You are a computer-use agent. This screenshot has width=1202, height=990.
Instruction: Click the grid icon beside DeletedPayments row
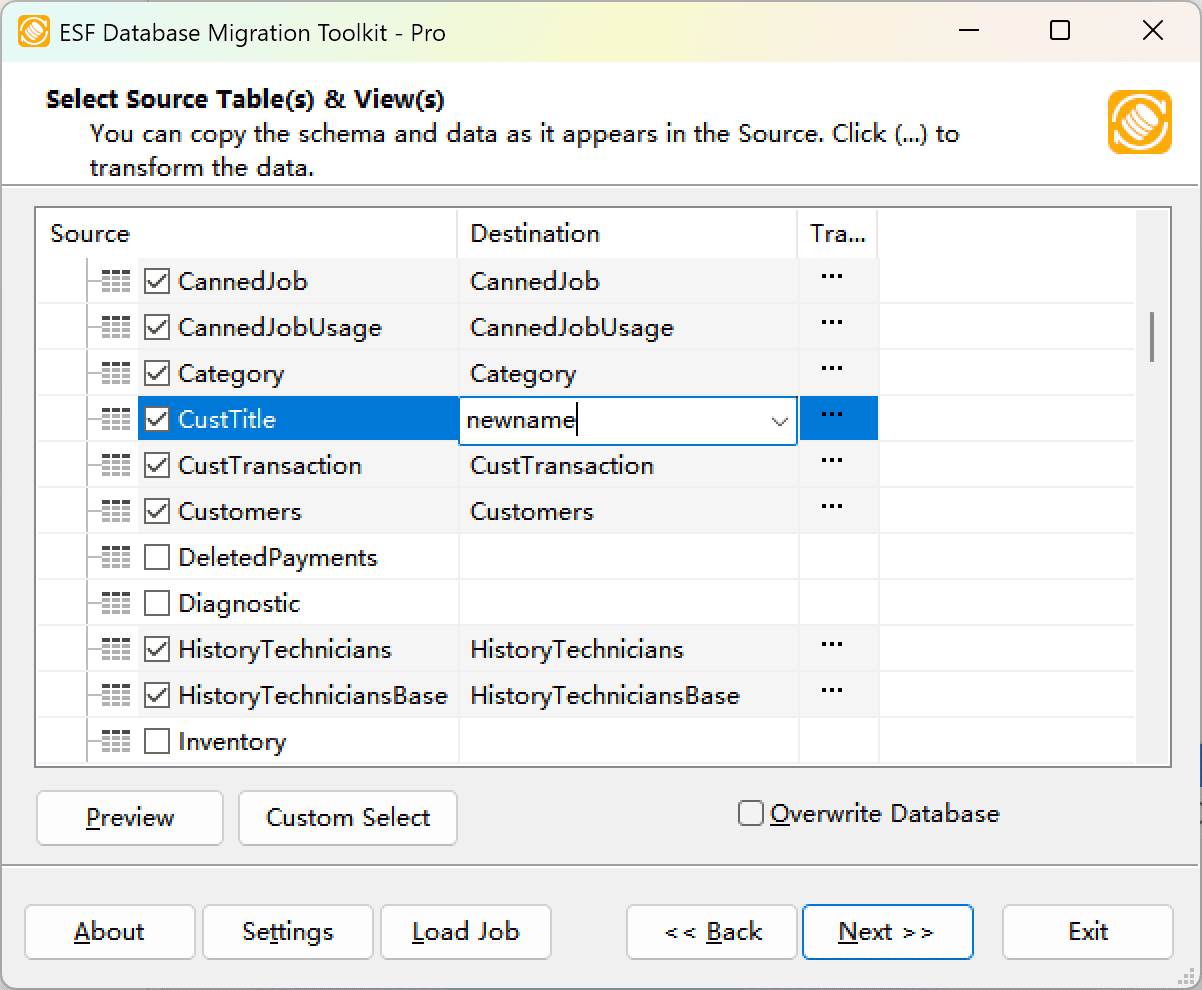coord(116,558)
